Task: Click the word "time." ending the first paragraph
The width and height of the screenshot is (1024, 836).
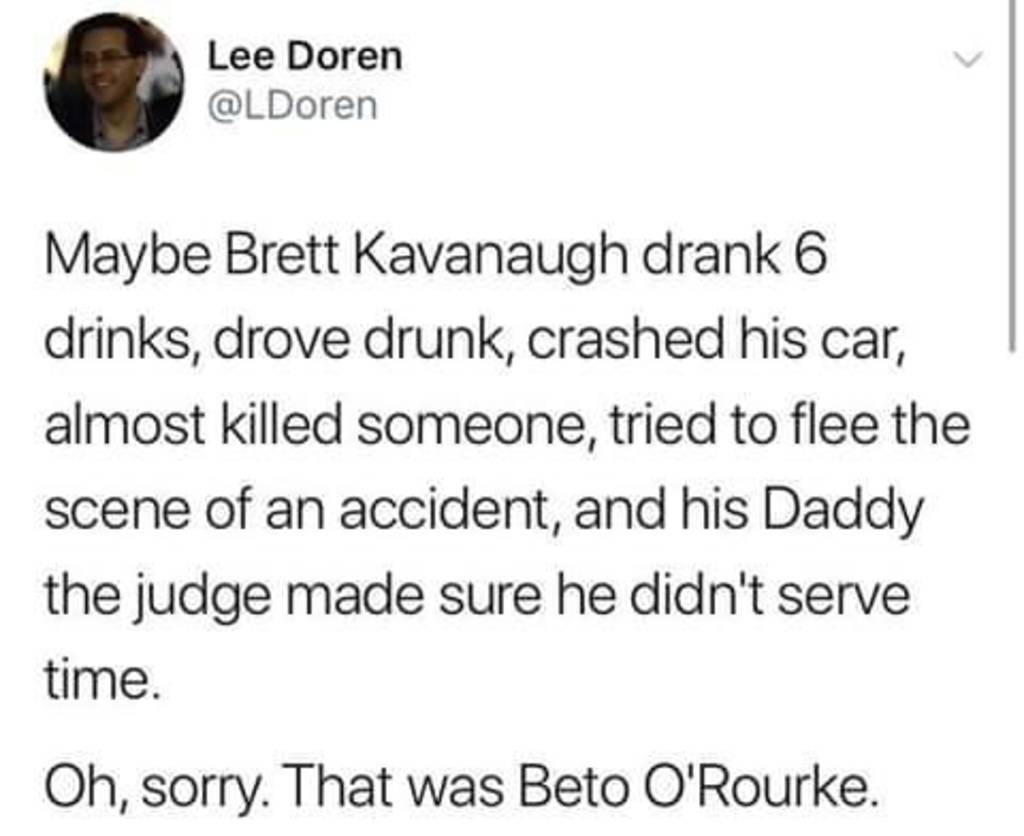Action: [x=100, y=681]
